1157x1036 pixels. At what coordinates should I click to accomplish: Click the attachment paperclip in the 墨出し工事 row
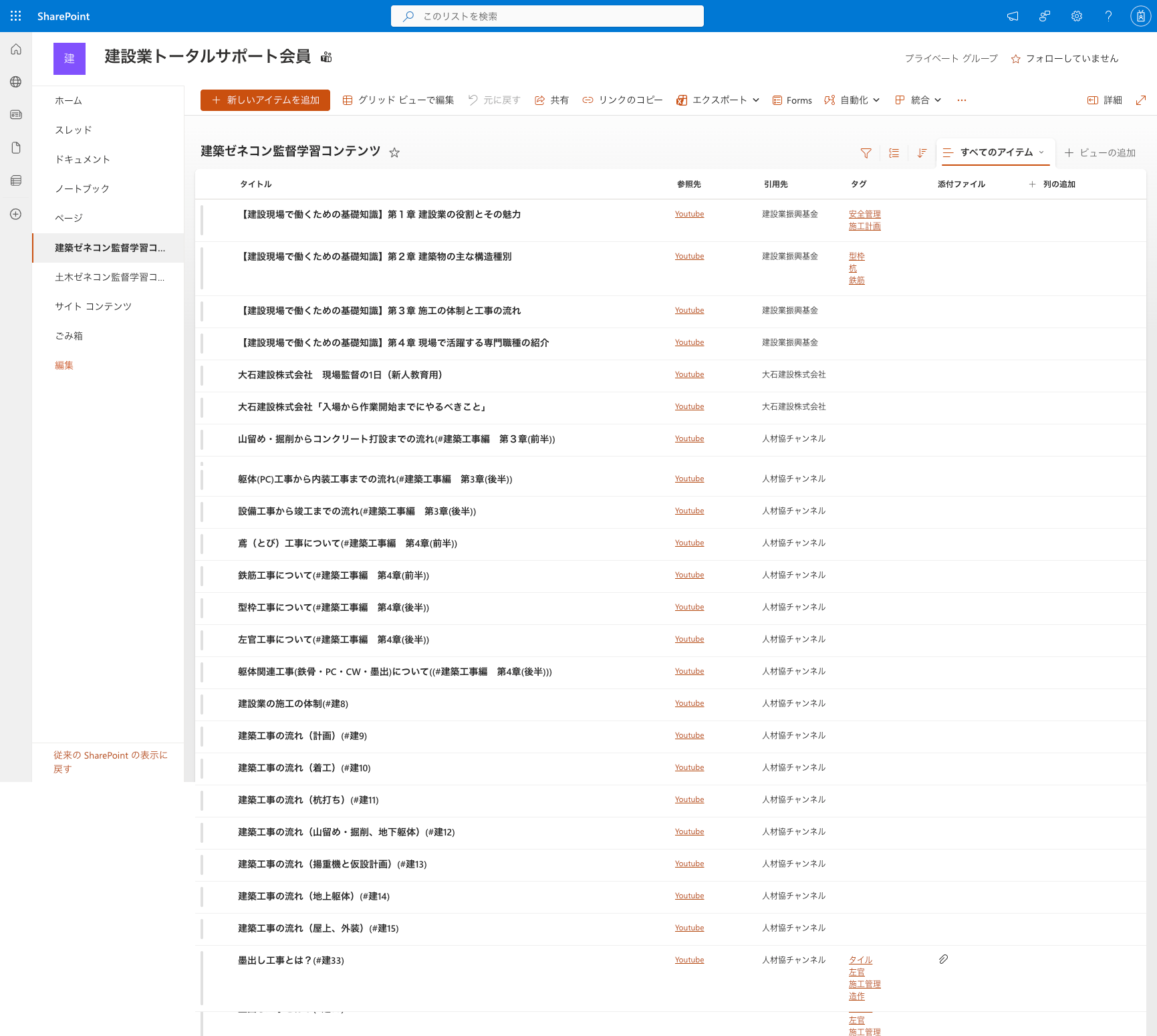[943, 959]
